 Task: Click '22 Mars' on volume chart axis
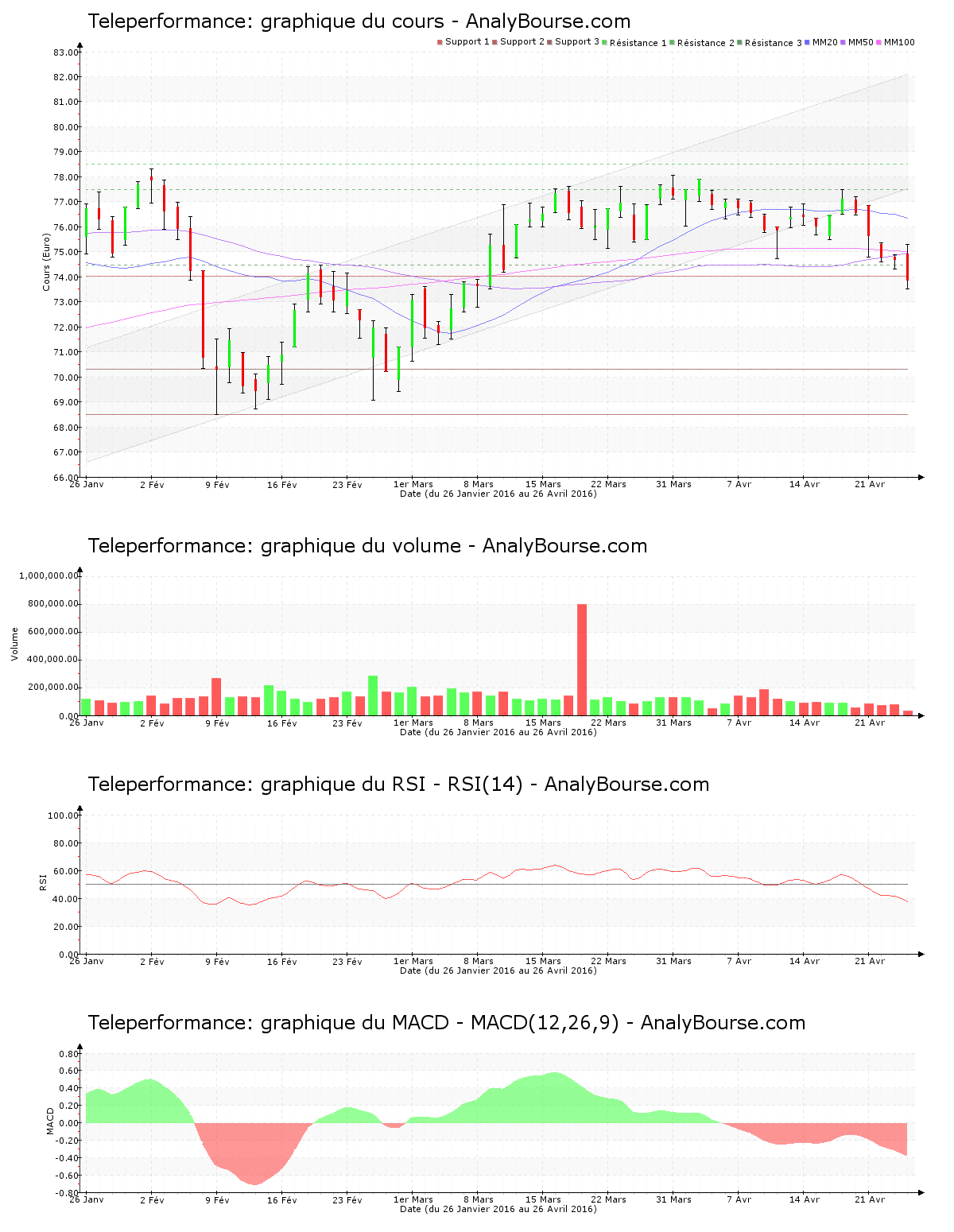point(608,723)
